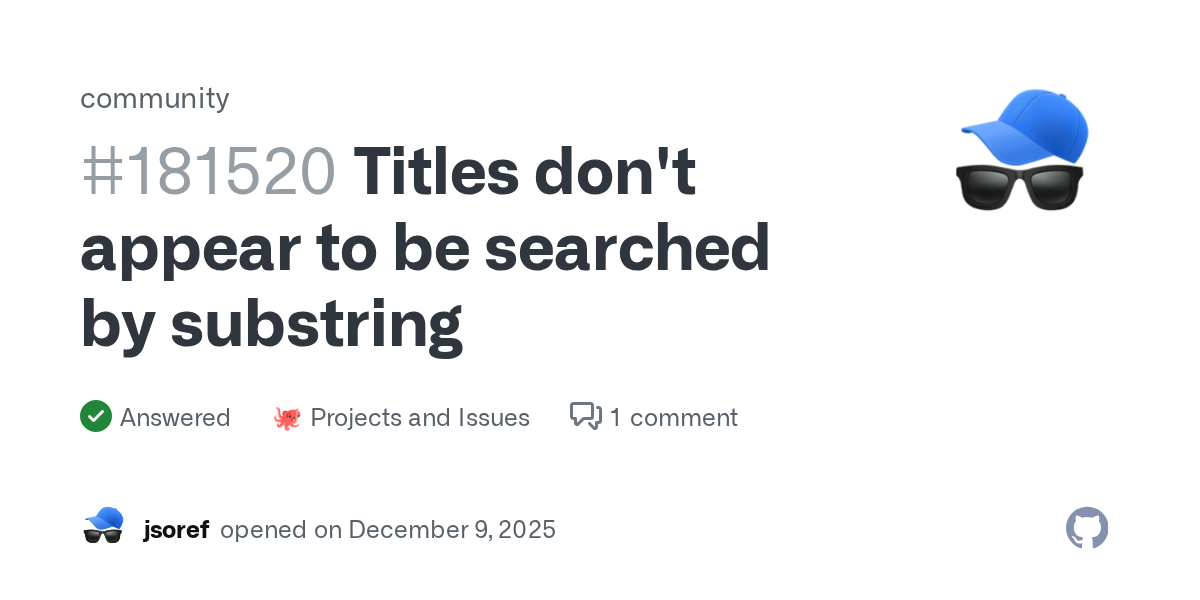The width and height of the screenshot is (1200, 600).
Task: Click the green Answered checkmark icon
Action: (x=96, y=417)
